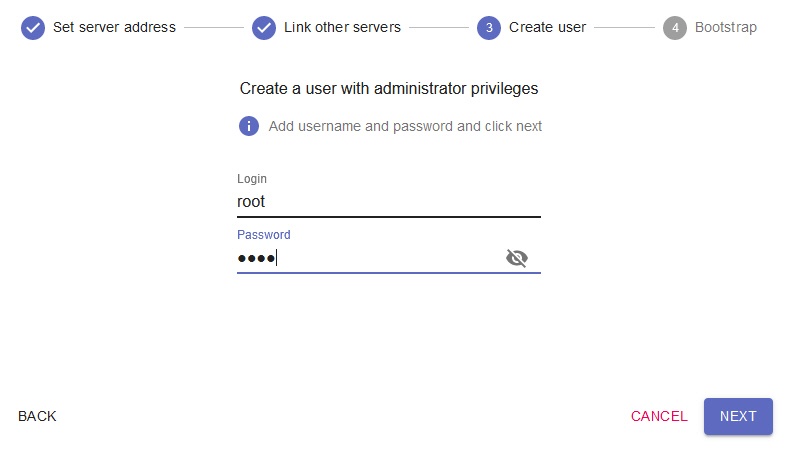
Task: Proceed with the NEXT button
Action: (x=738, y=416)
